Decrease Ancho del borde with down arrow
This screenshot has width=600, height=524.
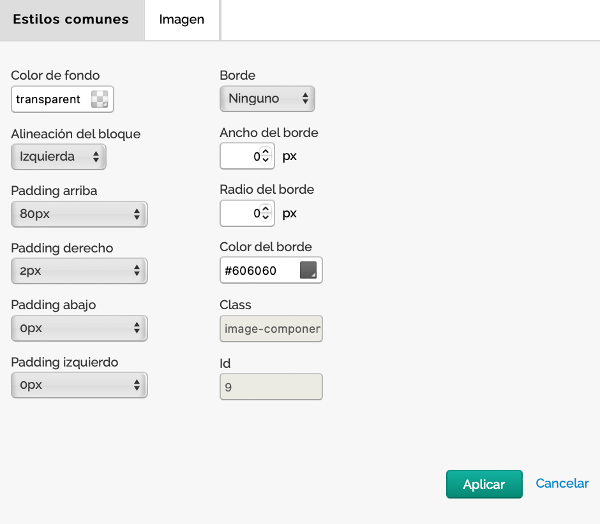[266, 161]
